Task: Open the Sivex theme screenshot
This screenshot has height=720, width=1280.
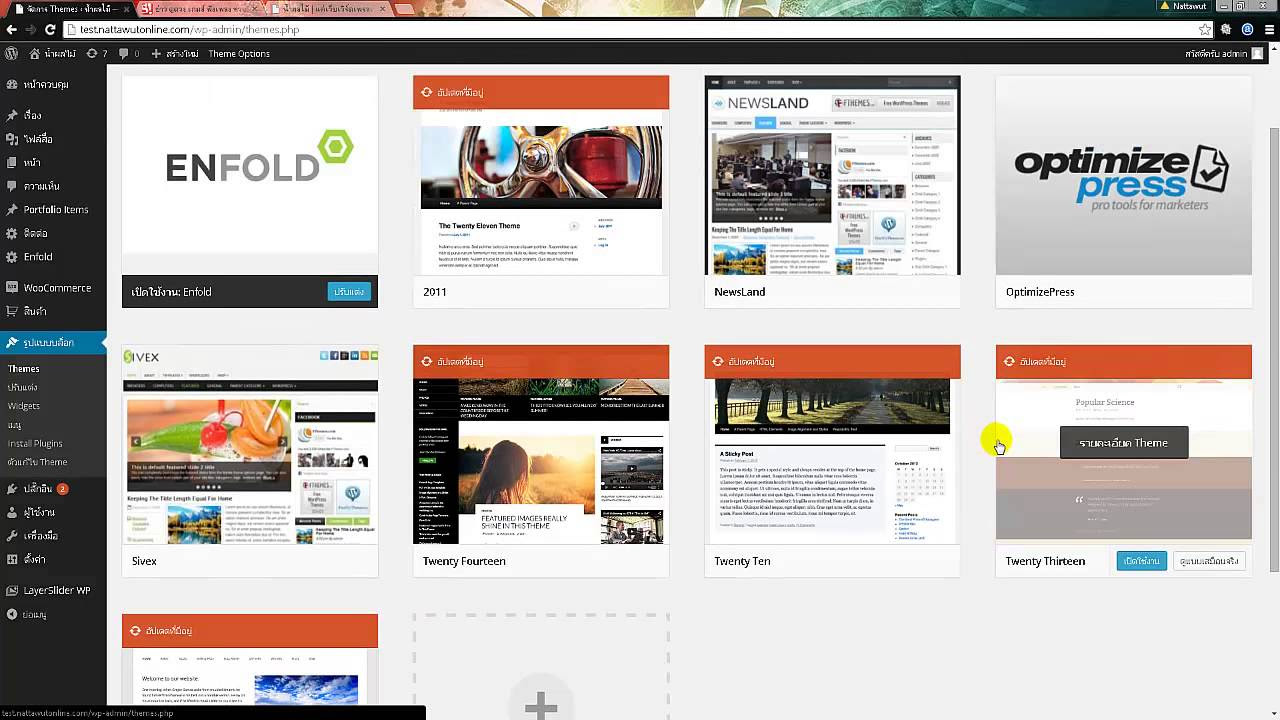Action: [250, 445]
